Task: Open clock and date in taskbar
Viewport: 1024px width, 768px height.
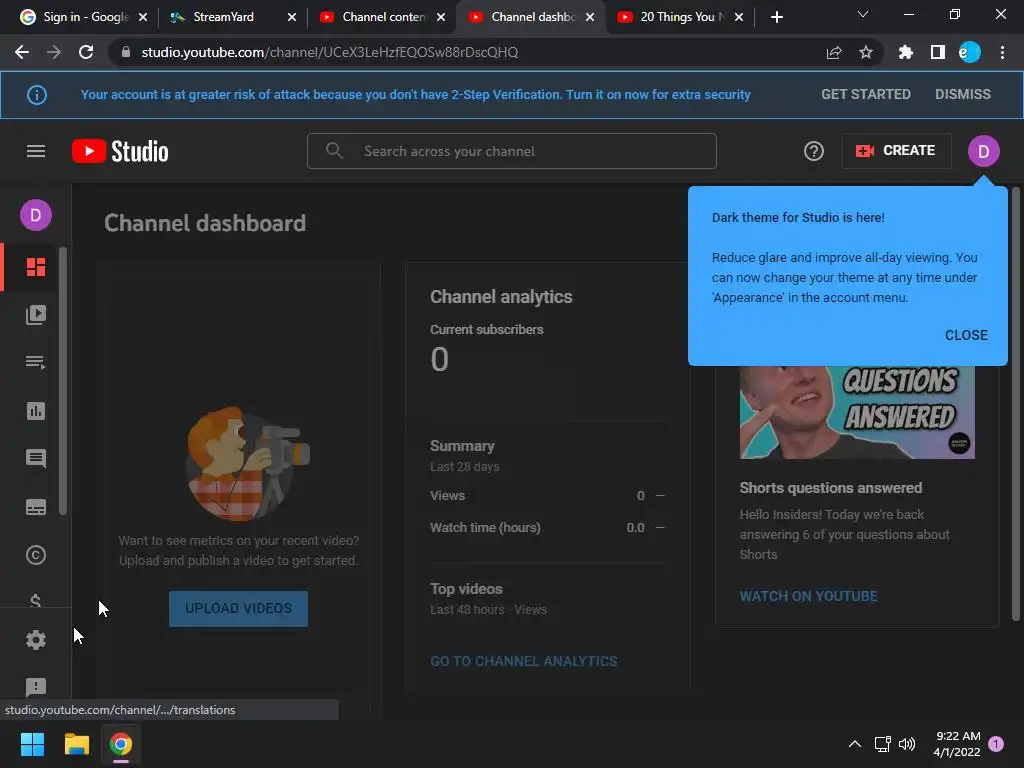Action: point(957,744)
